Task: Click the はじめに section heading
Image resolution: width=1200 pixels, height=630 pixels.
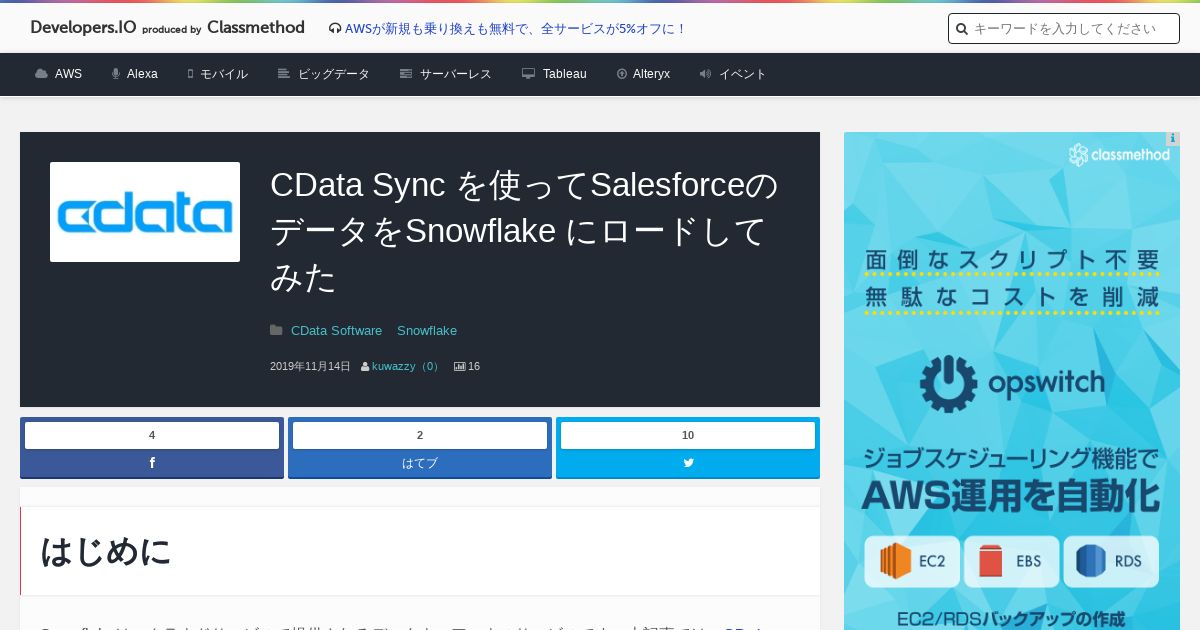Action: click(106, 552)
